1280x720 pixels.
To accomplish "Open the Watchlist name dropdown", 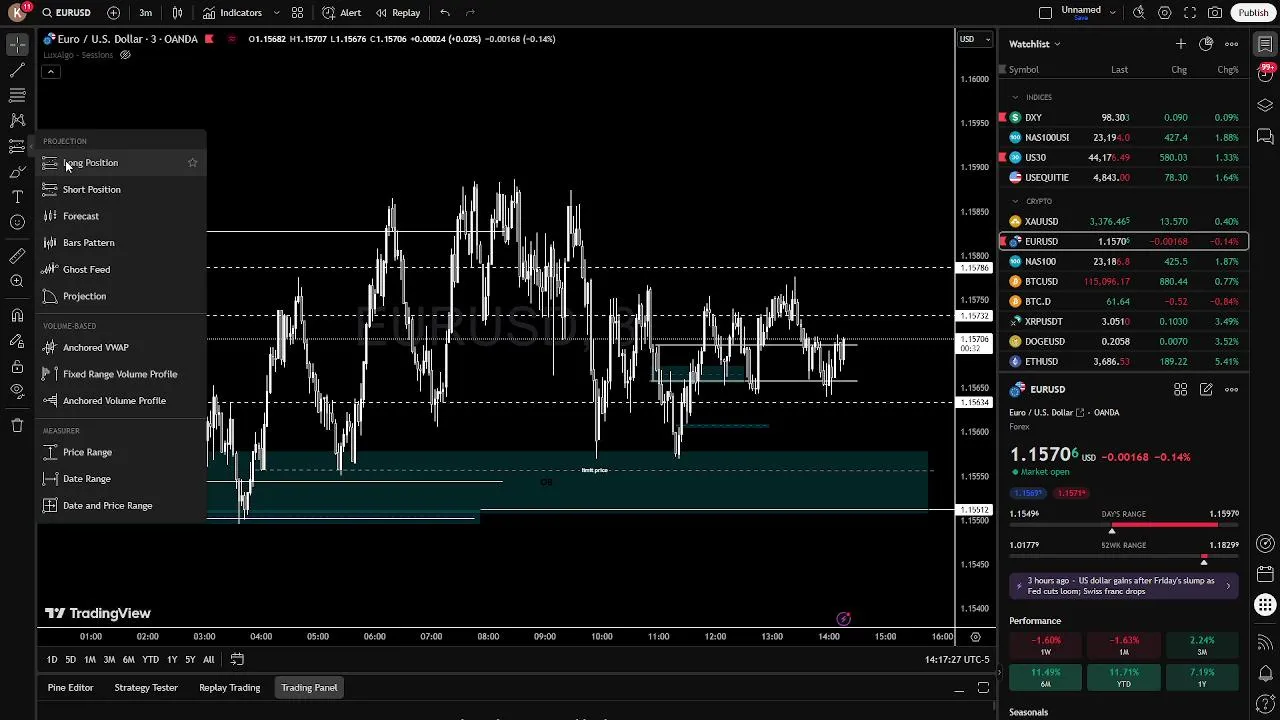I will point(1035,44).
